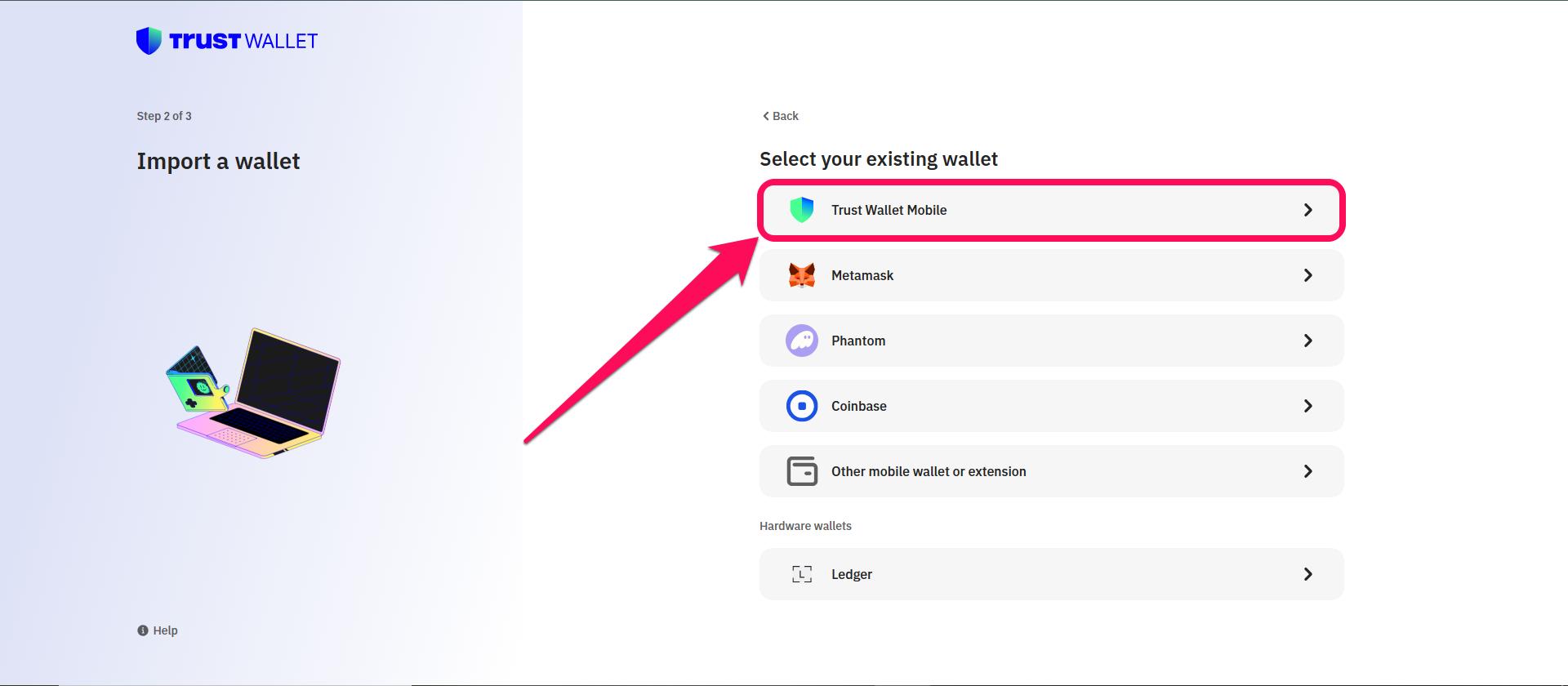Image resolution: width=1568 pixels, height=686 pixels.
Task: Click the shield icon beside Trust Wallet Mobile
Action: click(803, 210)
